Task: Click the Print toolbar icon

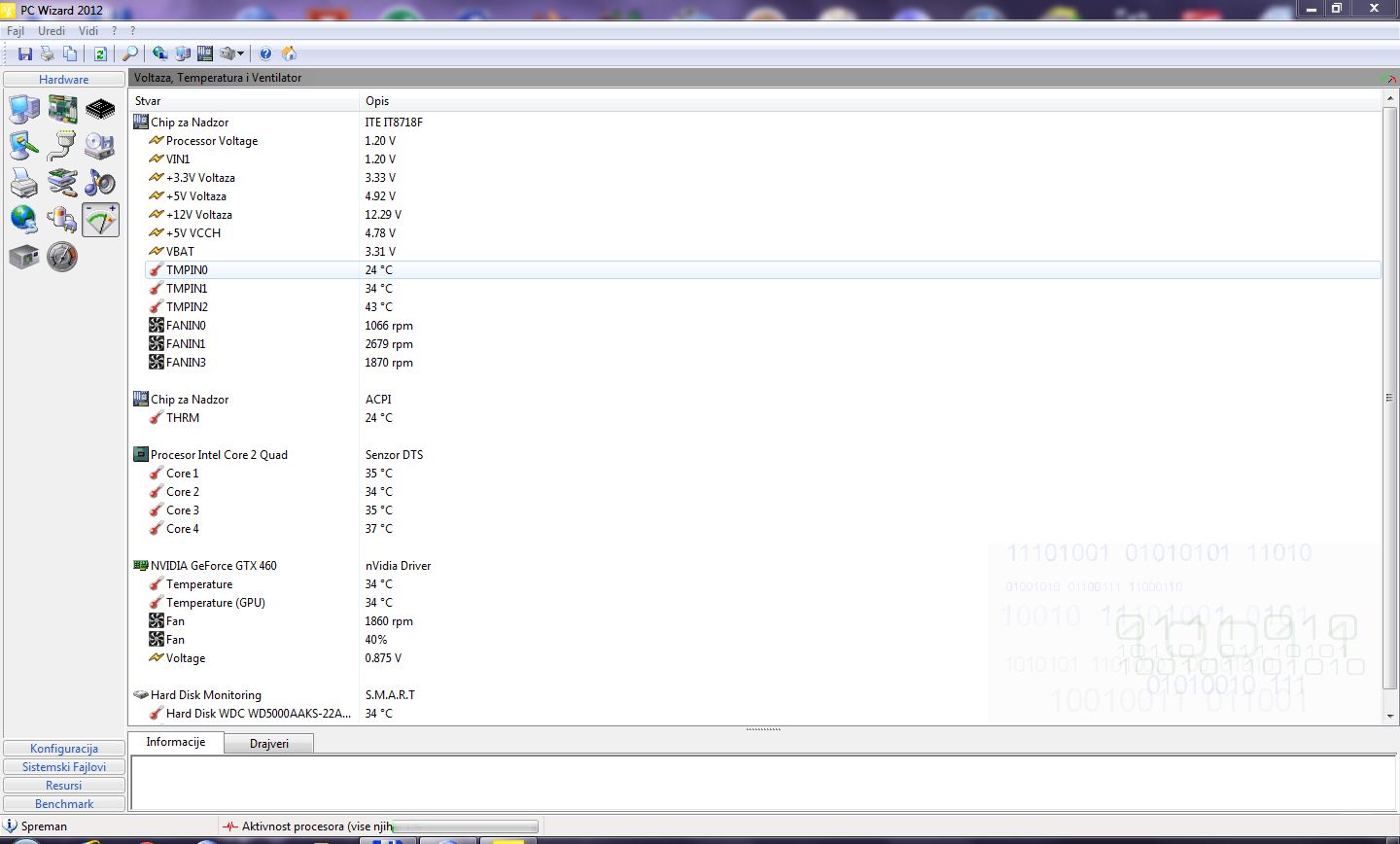Action: (47, 53)
